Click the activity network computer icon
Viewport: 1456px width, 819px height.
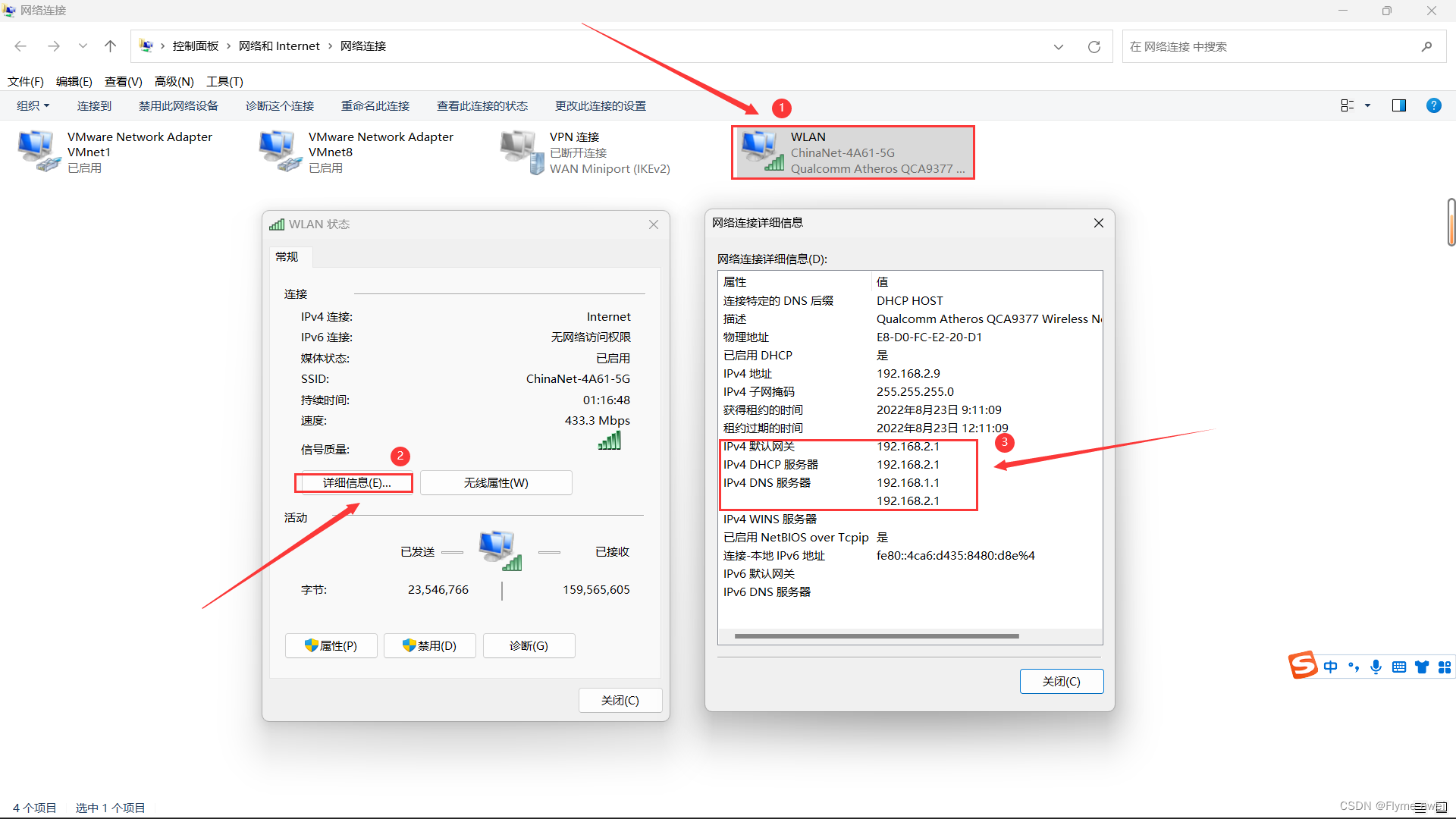coord(500,551)
